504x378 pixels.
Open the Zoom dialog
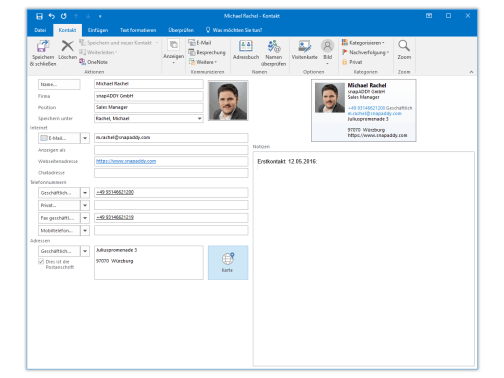404,50
